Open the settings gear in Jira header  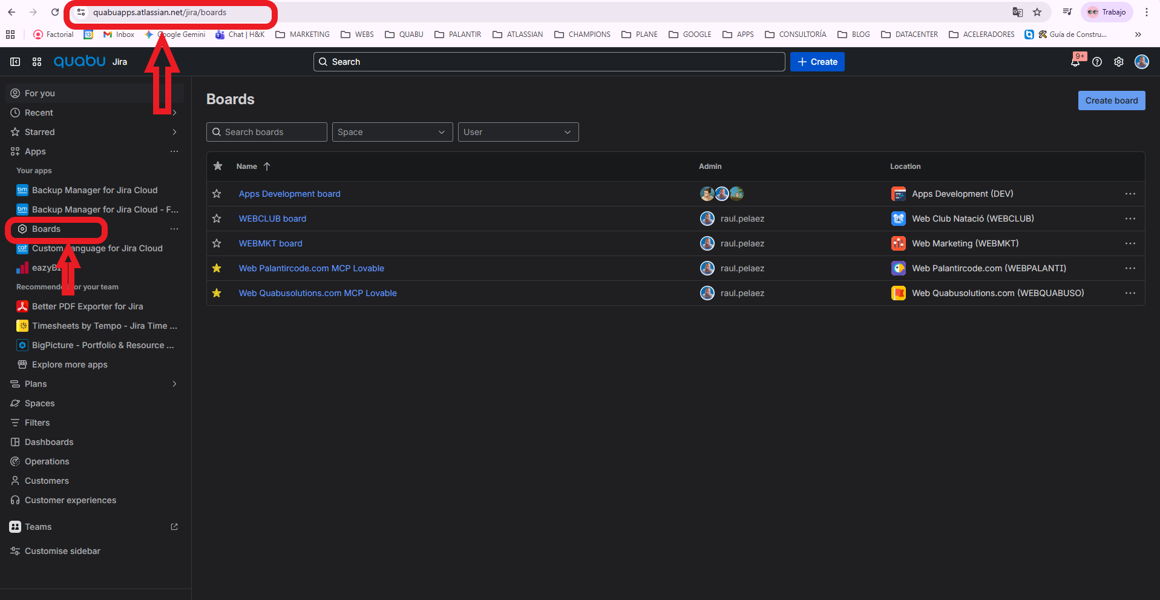point(1119,62)
